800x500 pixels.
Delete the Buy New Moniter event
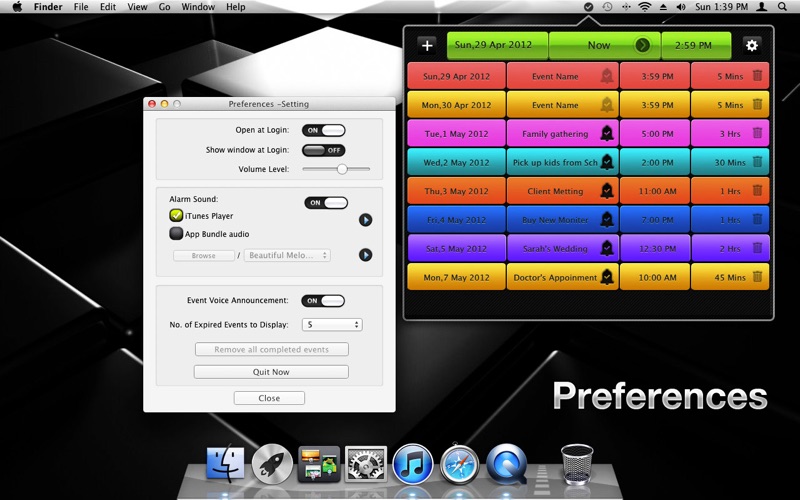click(x=757, y=219)
